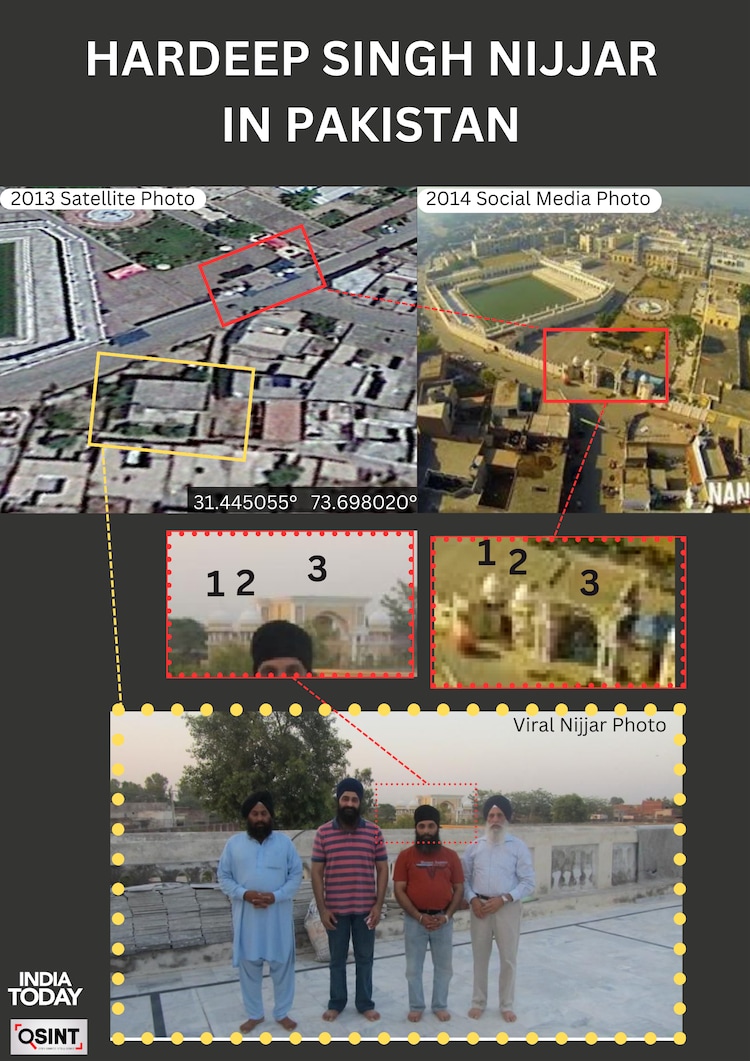Click the green pool in aerial photo
The height and width of the screenshot is (1061, 750).
[x=517, y=296]
